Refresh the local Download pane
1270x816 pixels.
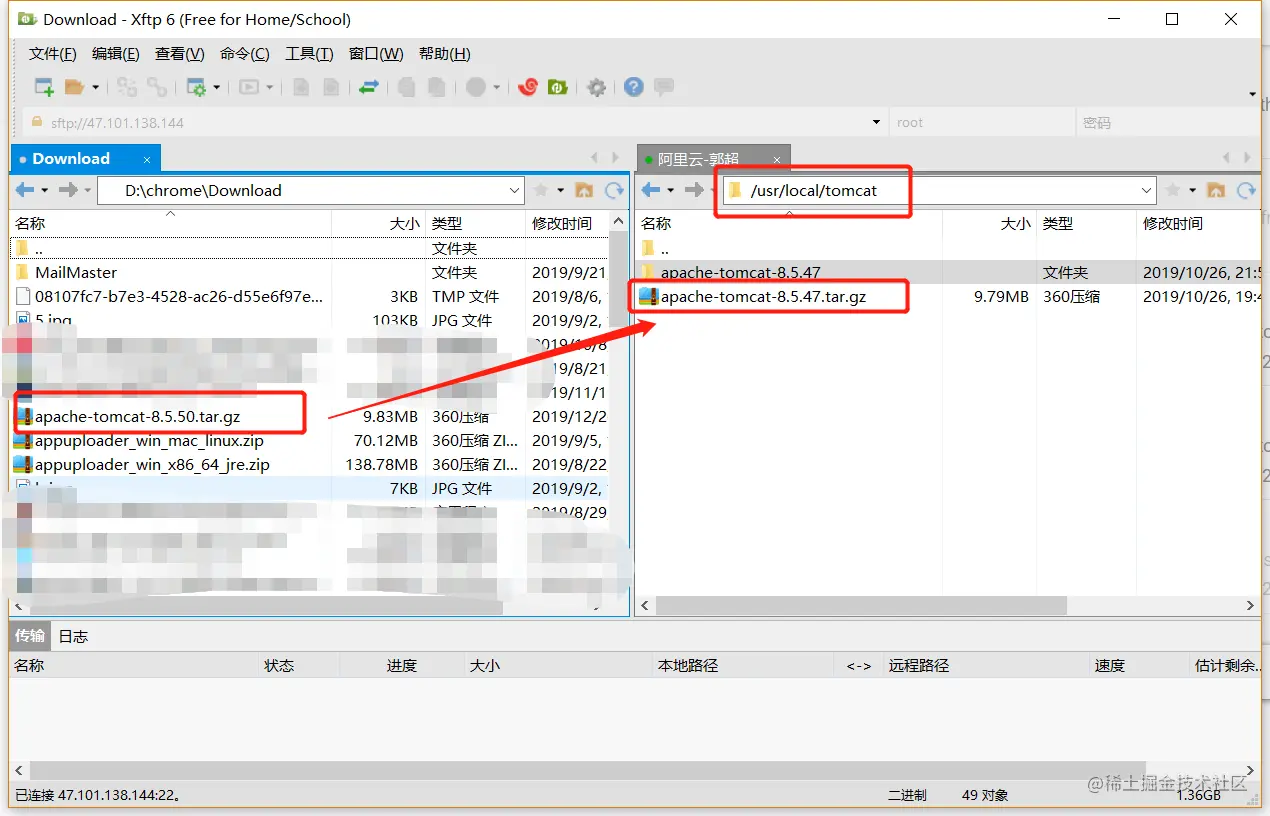point(614,190)
